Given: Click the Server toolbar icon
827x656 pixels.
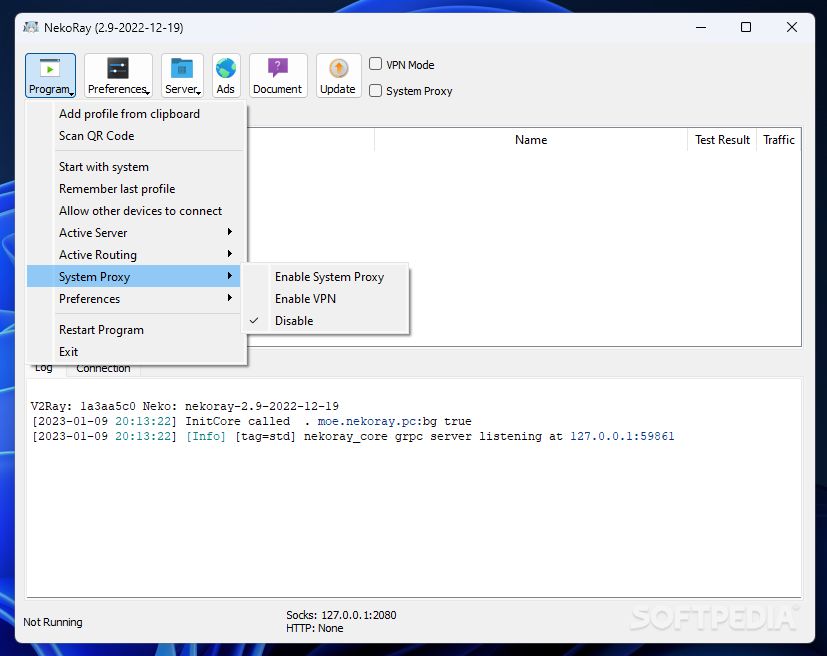Looking at the screenshot, I should [182, 75].
